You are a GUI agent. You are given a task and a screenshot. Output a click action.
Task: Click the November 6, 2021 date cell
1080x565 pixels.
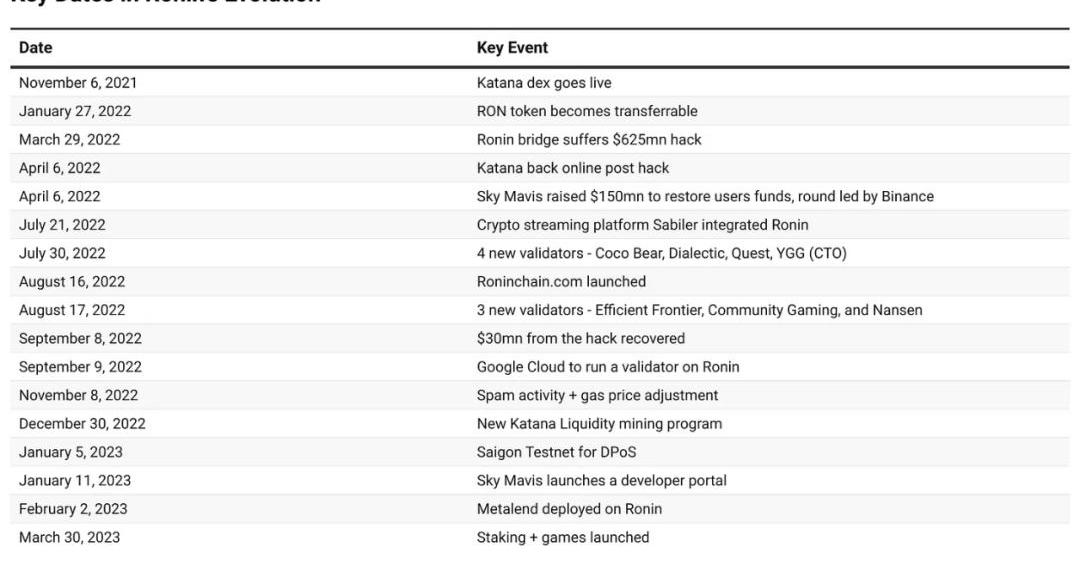click(x=78, y=83)
